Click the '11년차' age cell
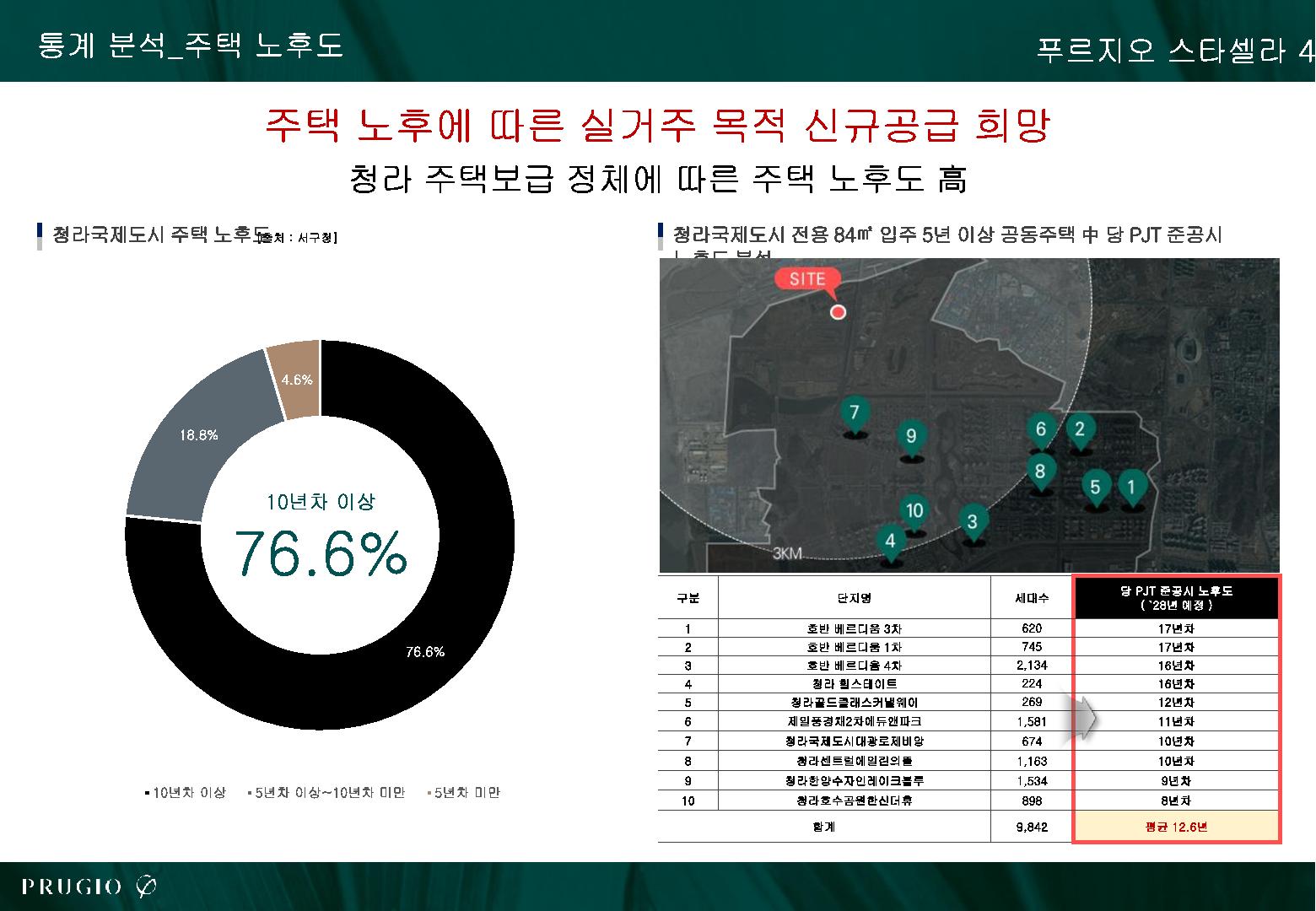Screen dimensions: 1316x911 click(1177, 721)
